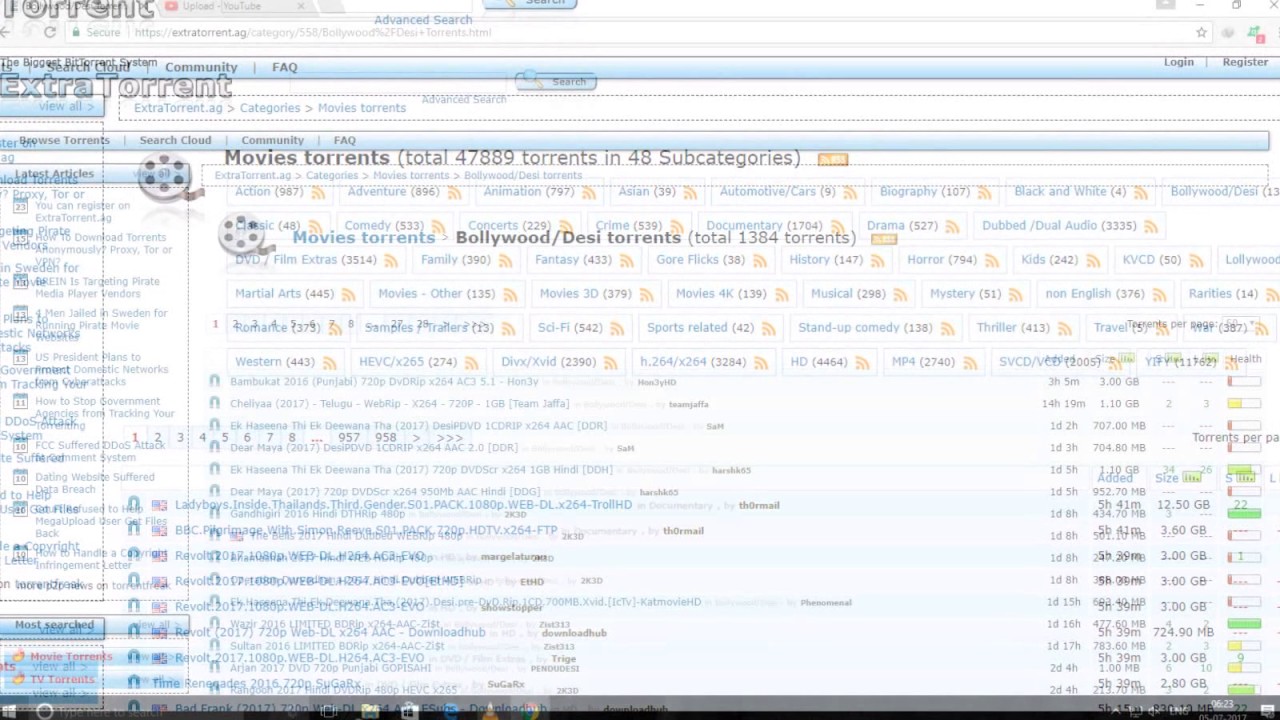Open the RSS icon beside Drama (527)
Image resolution: width=1280 pixels, height=720 pixels.
pyautogui.click(x=953, y=227)
